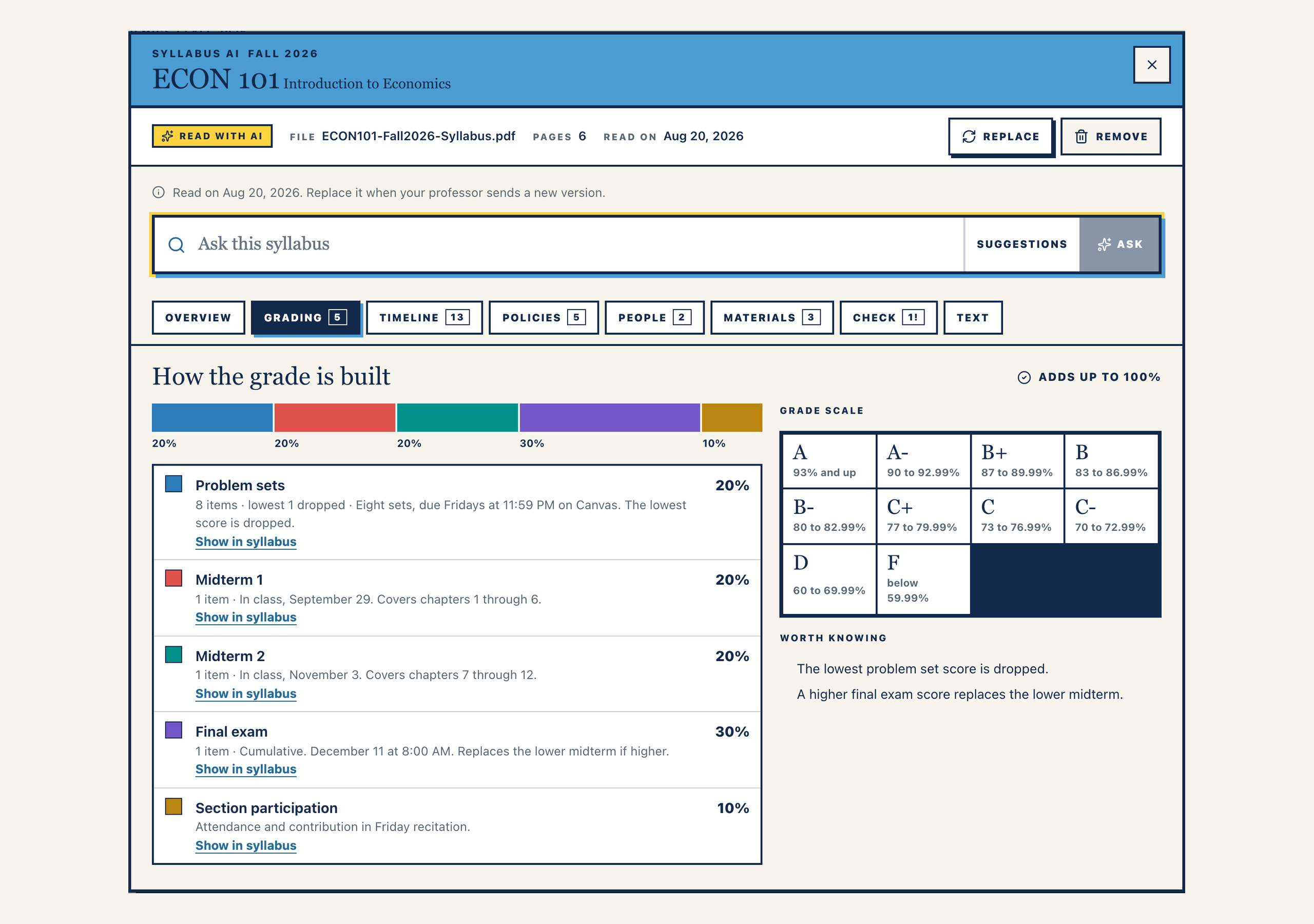1314x924 pixels.
Task: Open Show in syllabus for Final exam
Action: click(x=246, y=769)
